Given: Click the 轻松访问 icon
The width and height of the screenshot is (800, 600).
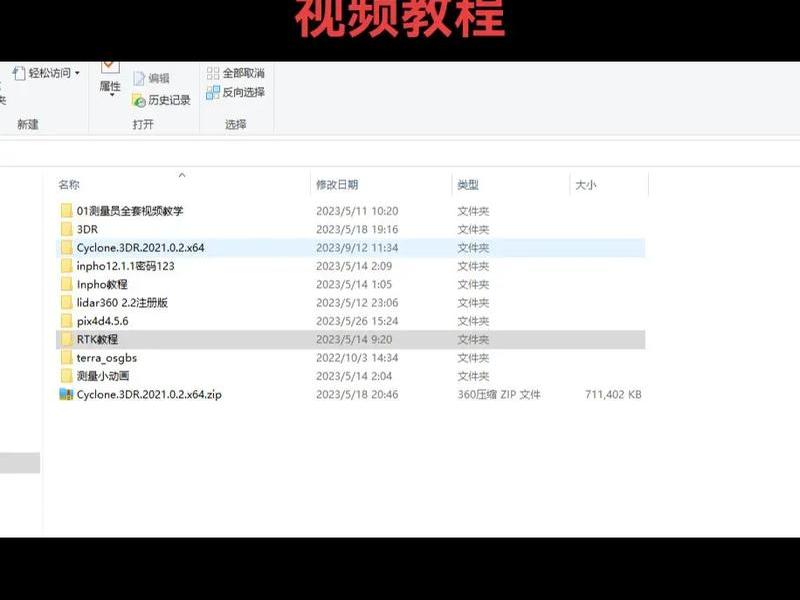Looking at the screenshot, I should coord(19,73).
